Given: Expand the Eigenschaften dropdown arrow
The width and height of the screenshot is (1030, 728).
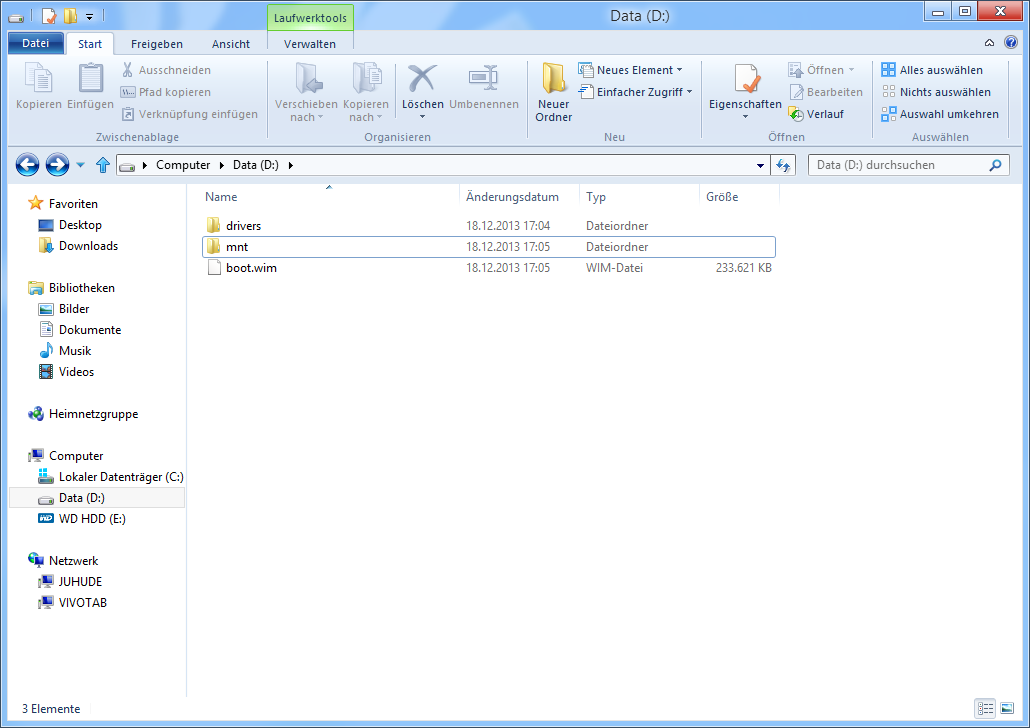Looking at the screenshot, I should 746,117.
